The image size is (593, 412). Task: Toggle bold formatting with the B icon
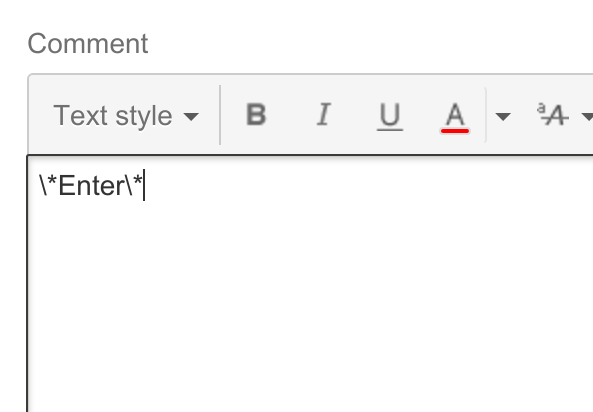point(256,115)
